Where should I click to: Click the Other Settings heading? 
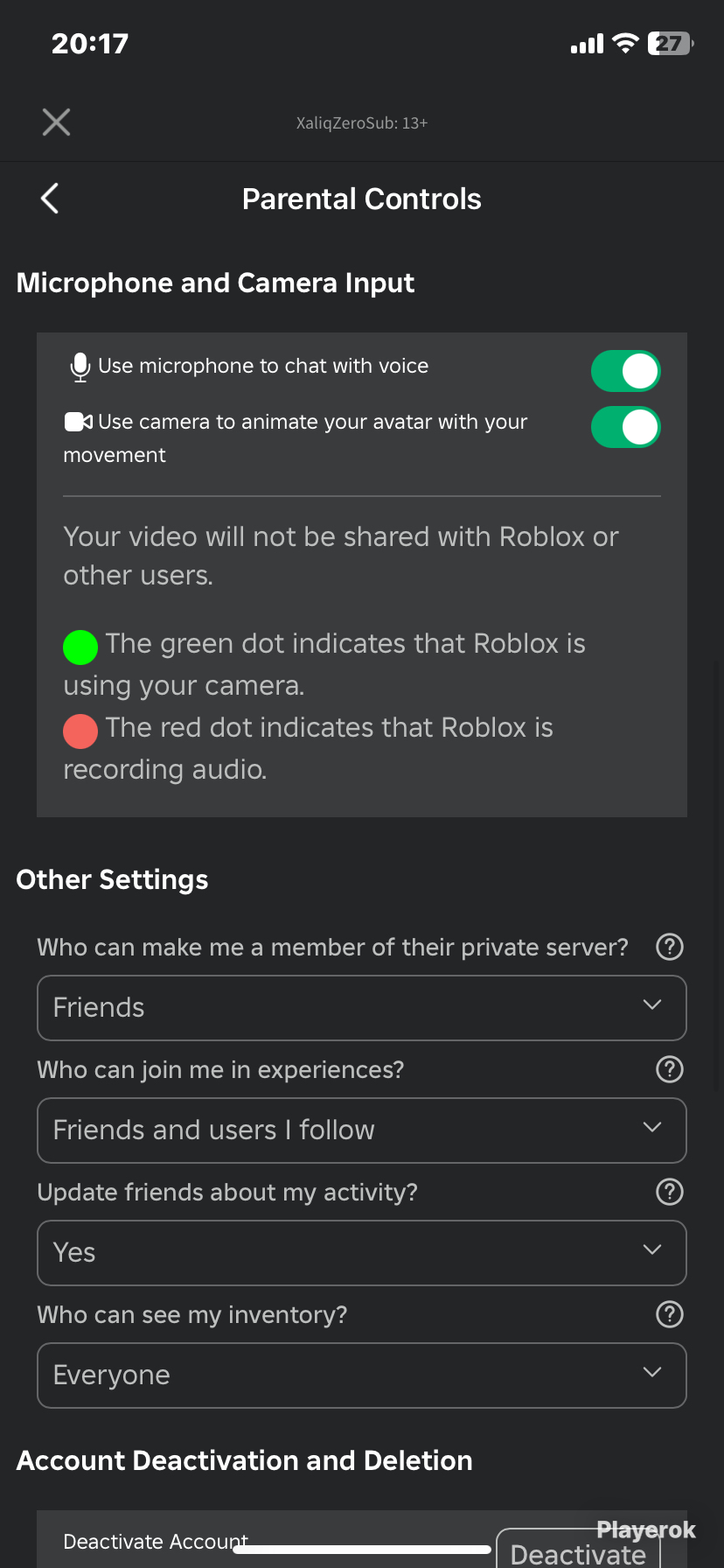[x=112, y=879]
